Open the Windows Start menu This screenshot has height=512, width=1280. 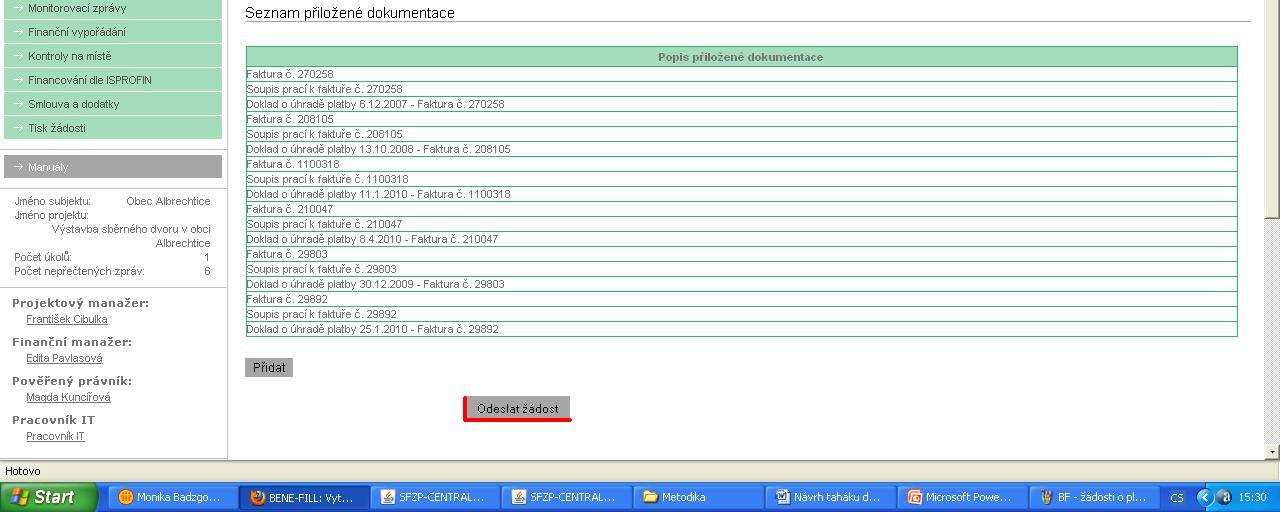click(x=49, y=497)
